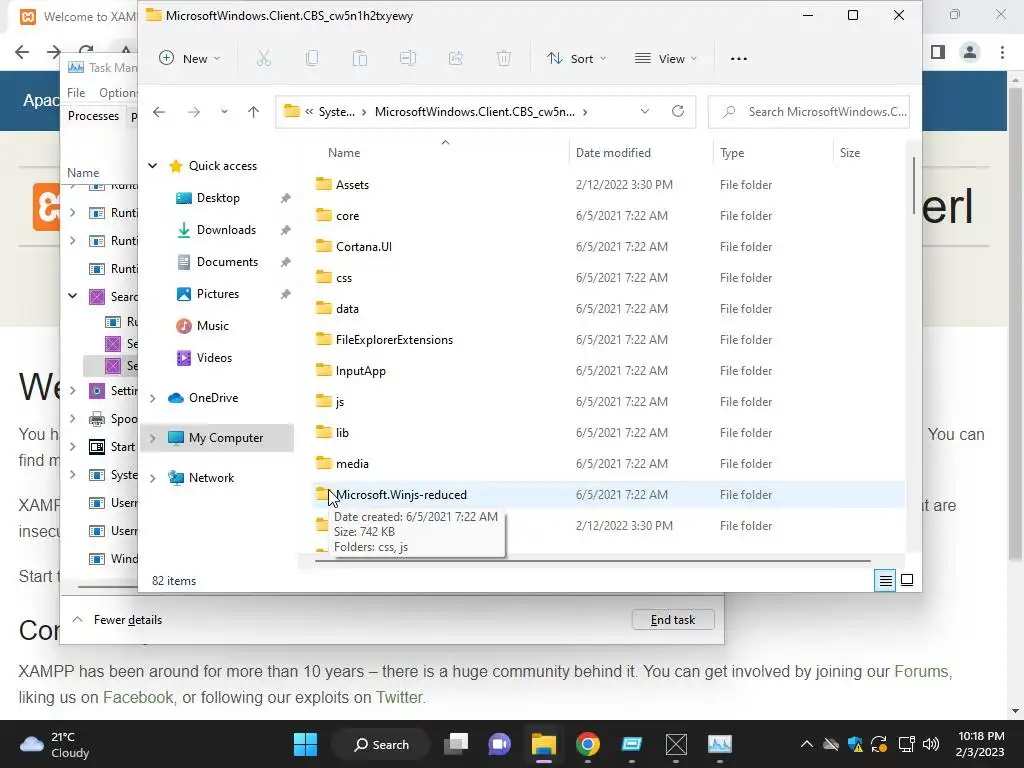
Task: Expand OneDrive in navigation pane
Action: (x=153, y=398)
